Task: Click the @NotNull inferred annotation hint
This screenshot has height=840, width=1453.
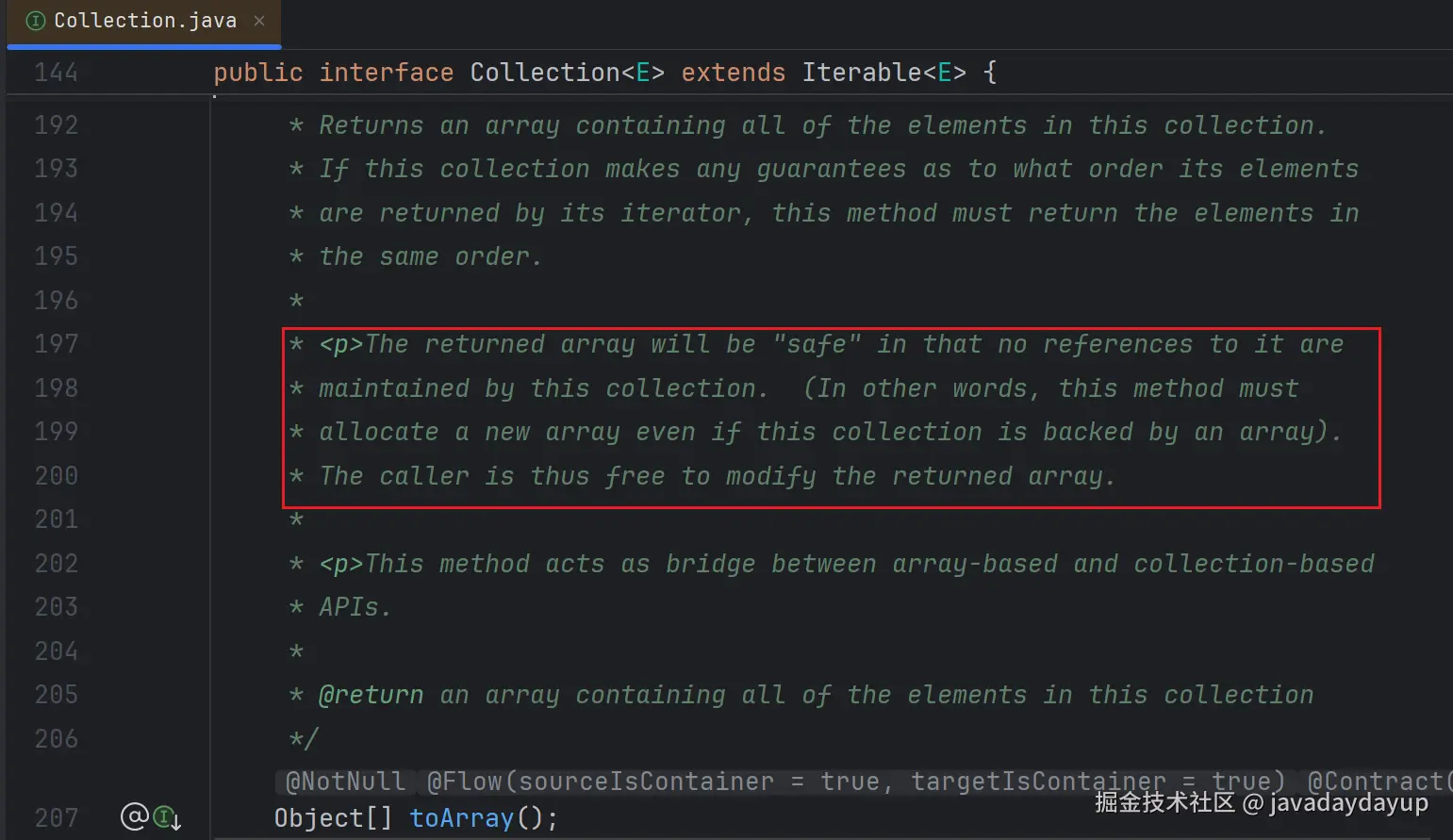Action: point(345,782)
